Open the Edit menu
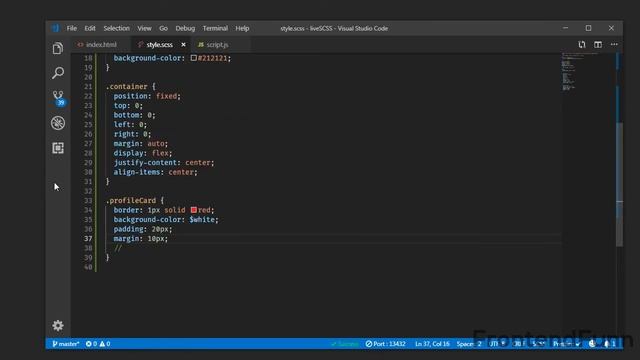 (x=90, y=28)
